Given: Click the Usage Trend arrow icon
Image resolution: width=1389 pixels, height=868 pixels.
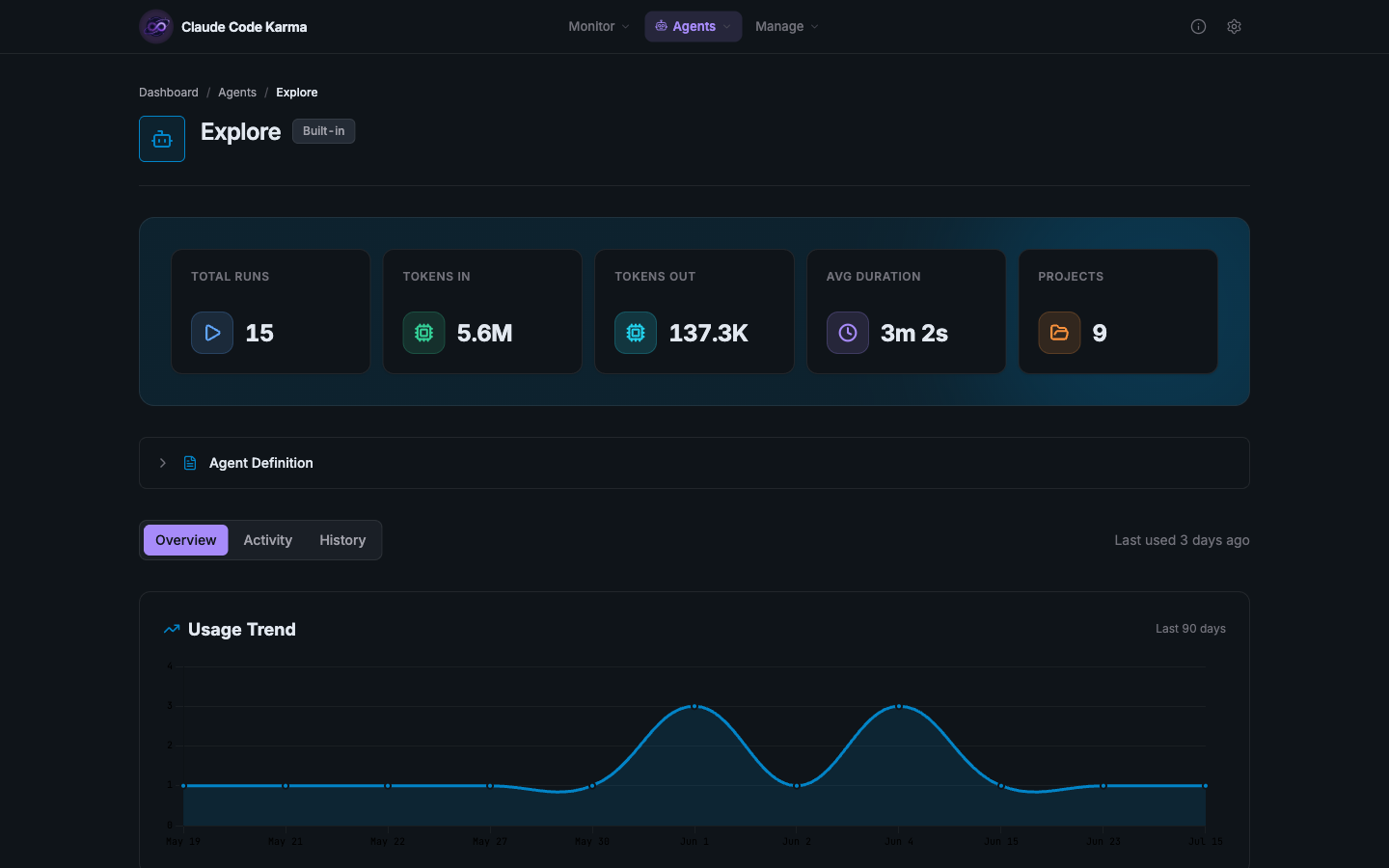Looking at the screenshot, I should pyautogui.click(x=172, y=629).
